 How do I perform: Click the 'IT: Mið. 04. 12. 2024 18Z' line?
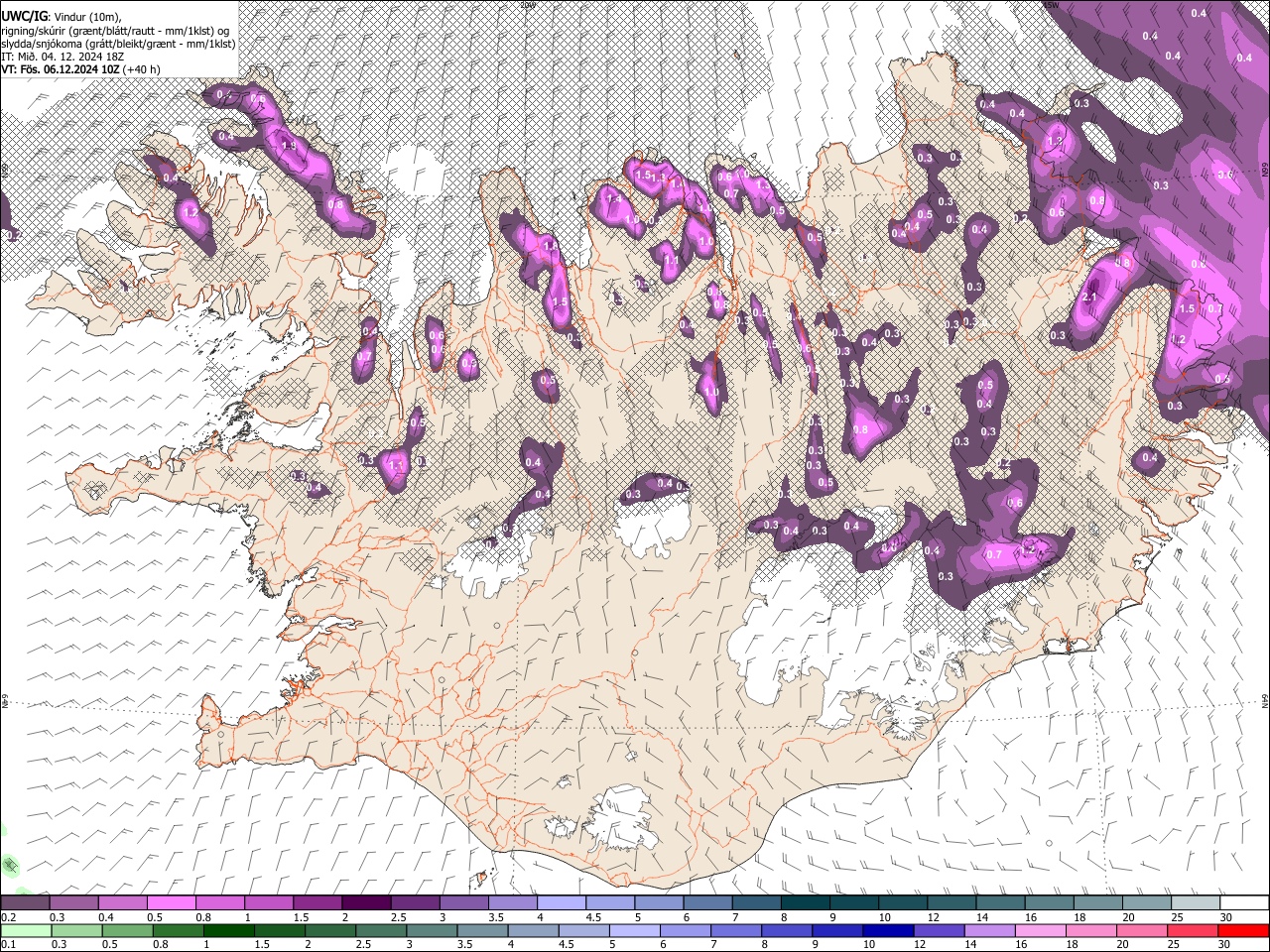click(x=63, y=57)
